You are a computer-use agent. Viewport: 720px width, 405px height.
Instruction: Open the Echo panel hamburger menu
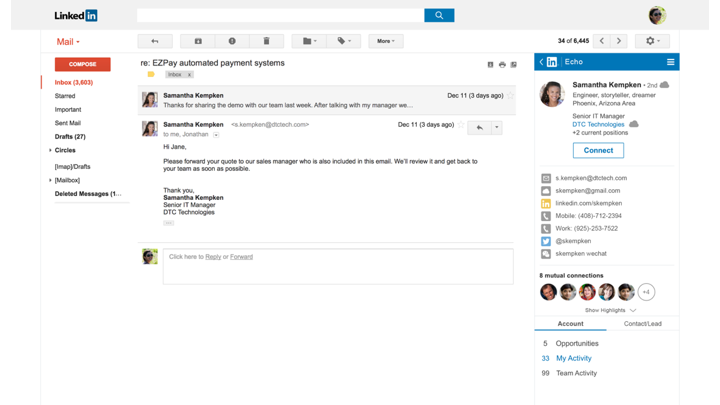(x=670, y=62)
